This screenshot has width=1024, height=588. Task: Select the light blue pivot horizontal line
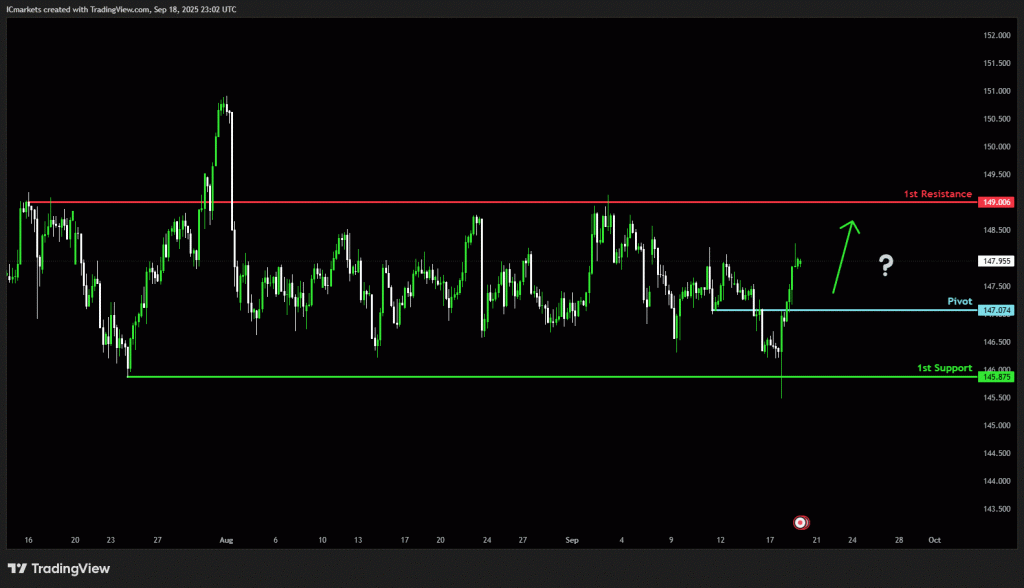click(845, 310)
